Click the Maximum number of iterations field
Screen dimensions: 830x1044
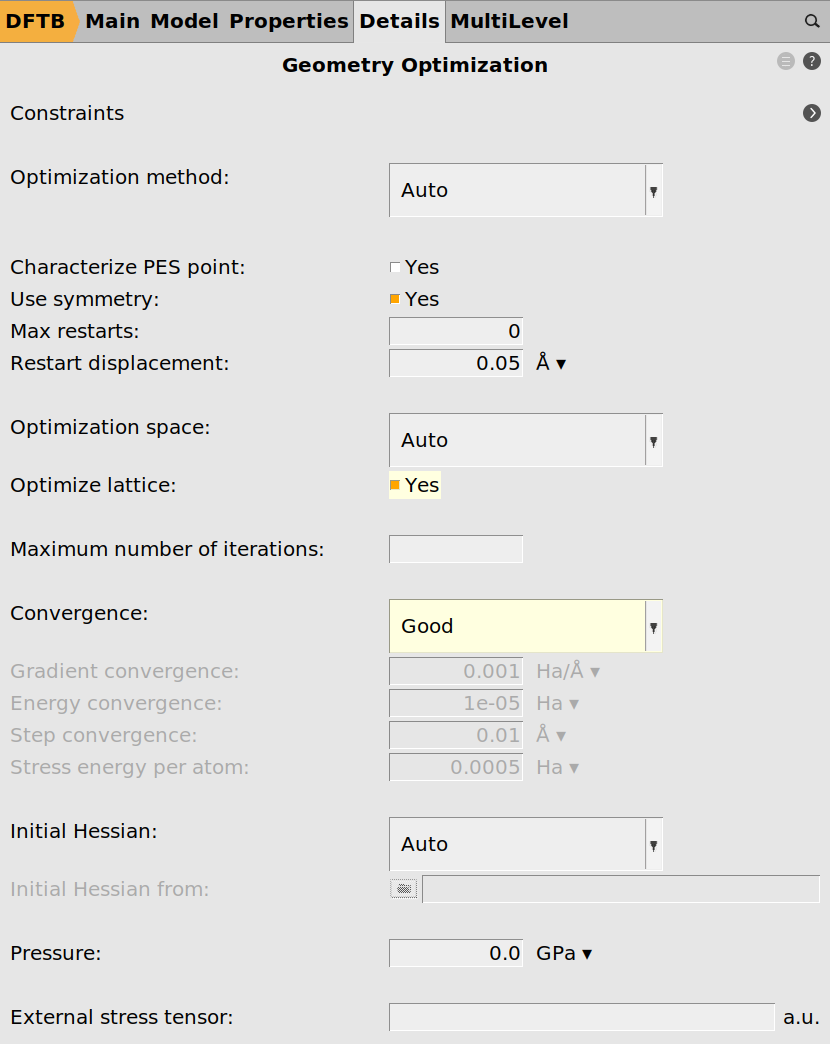tap(456, 549)
